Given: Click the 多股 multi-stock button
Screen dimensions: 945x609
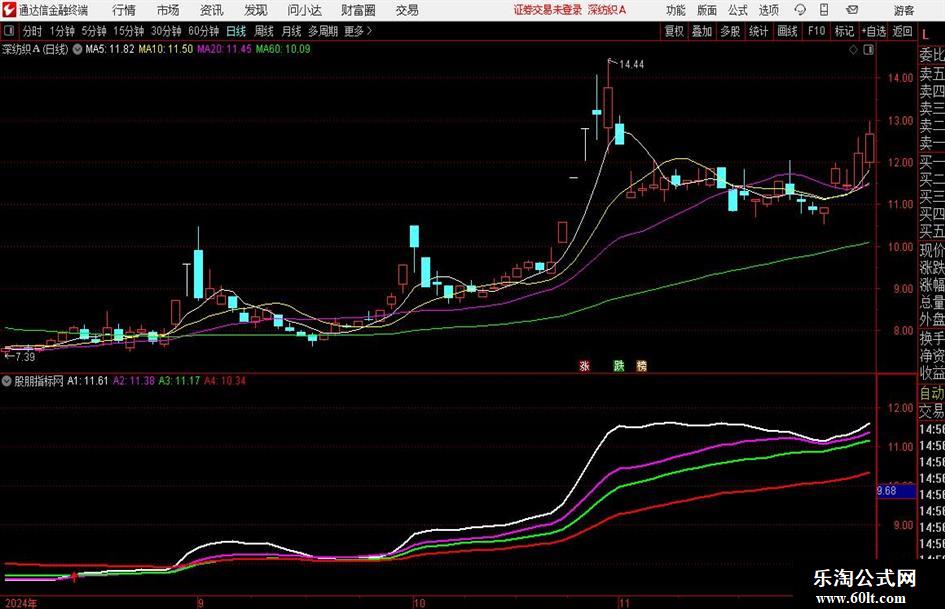Looking at the screenshot, I should 730,31.
